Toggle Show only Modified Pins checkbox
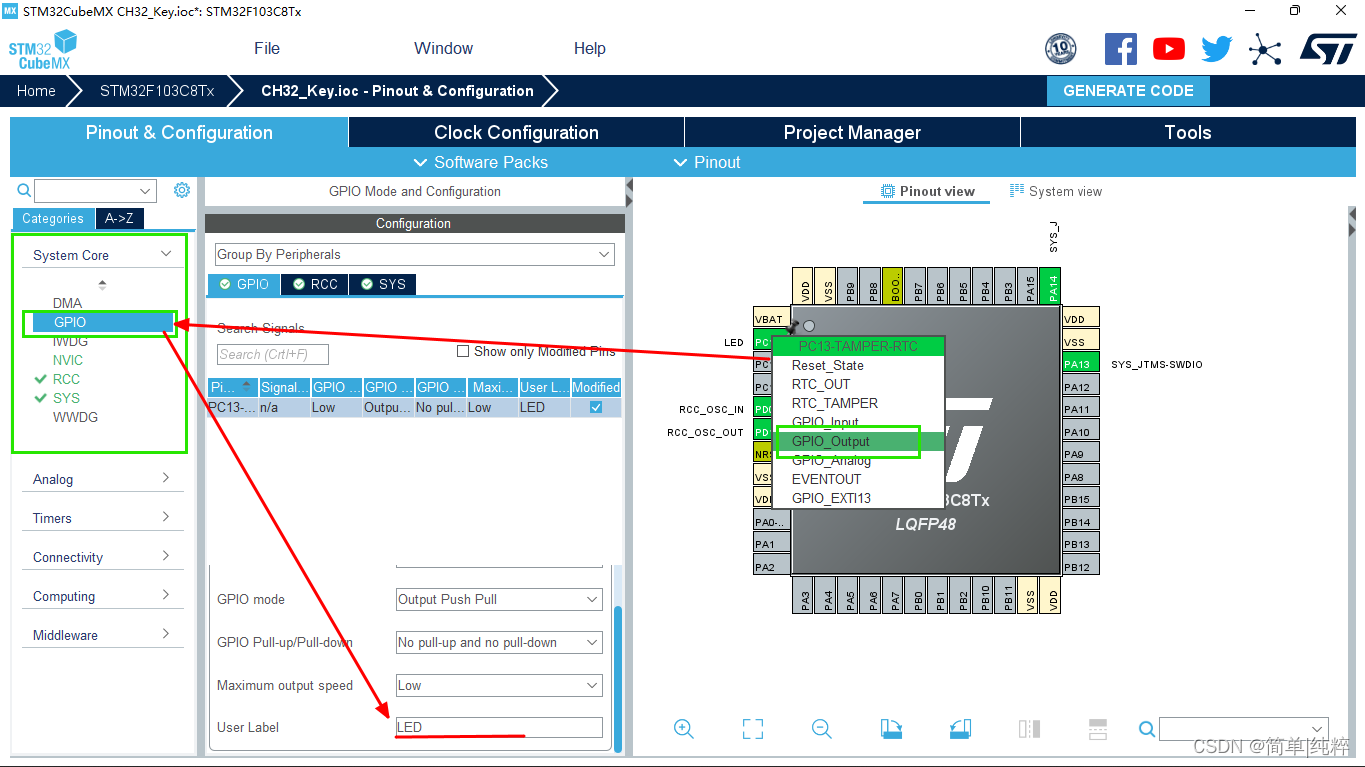Screen dimensions: 1365x767 (463, 351)
